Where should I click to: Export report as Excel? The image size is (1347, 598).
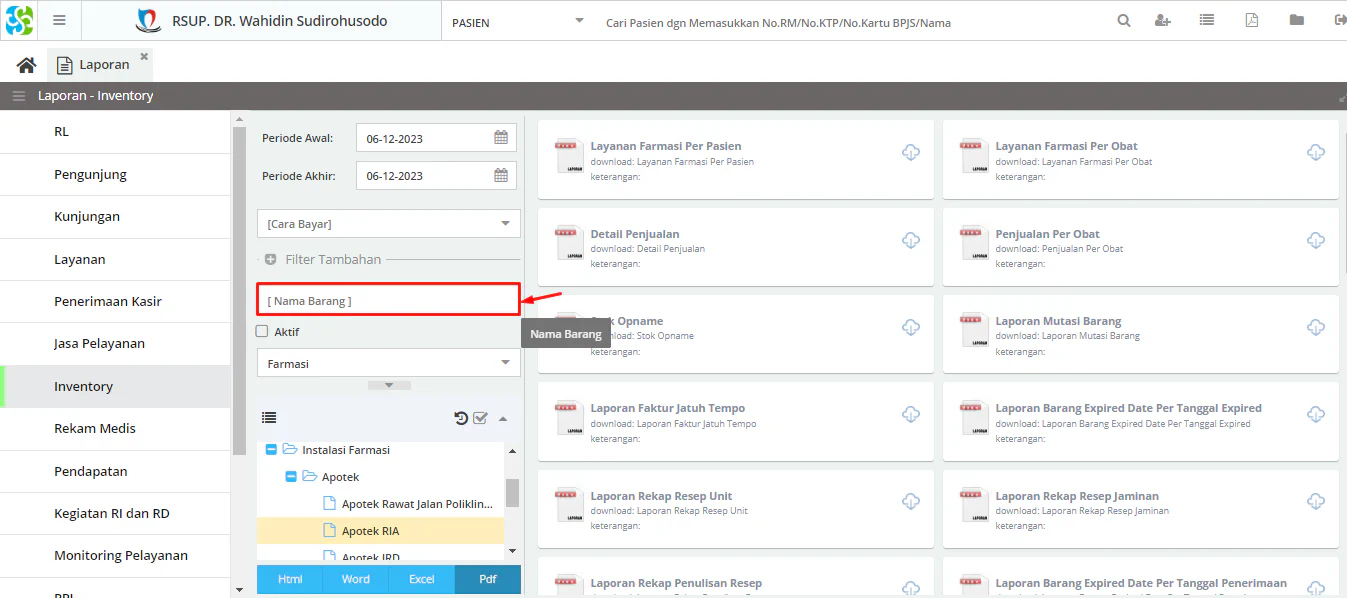422,579
